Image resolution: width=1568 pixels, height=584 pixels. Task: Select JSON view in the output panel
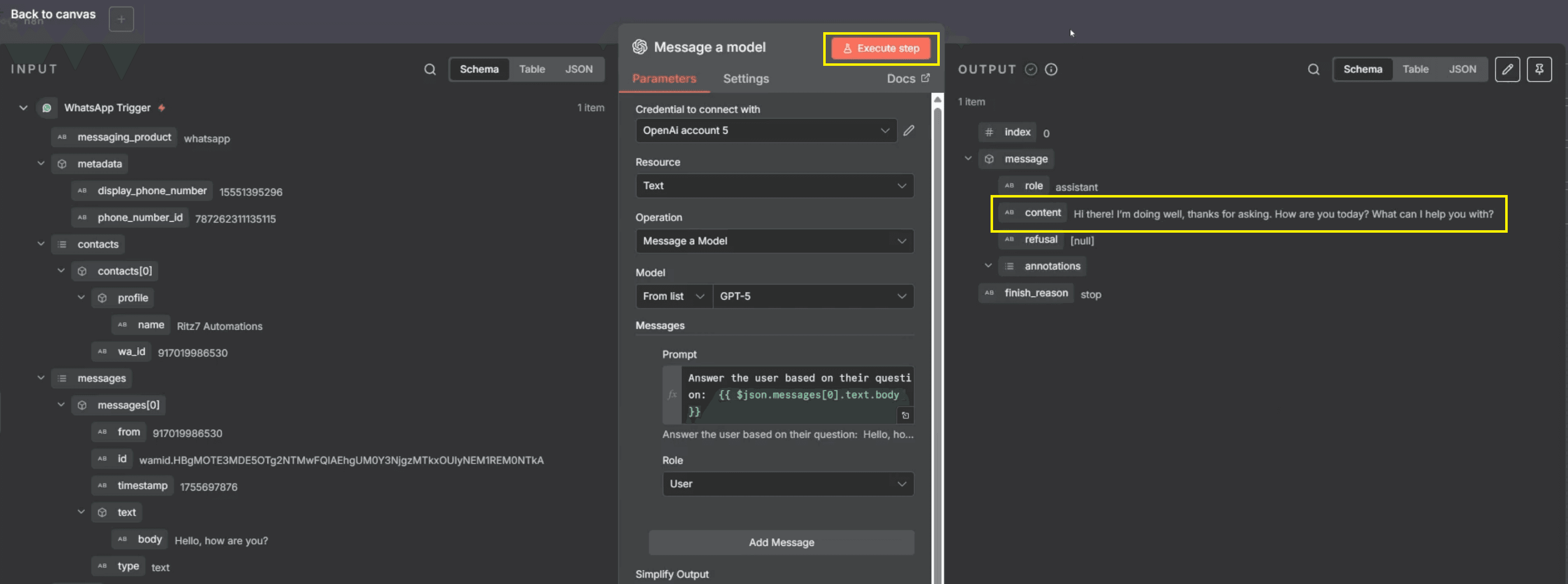point(1462,69)
